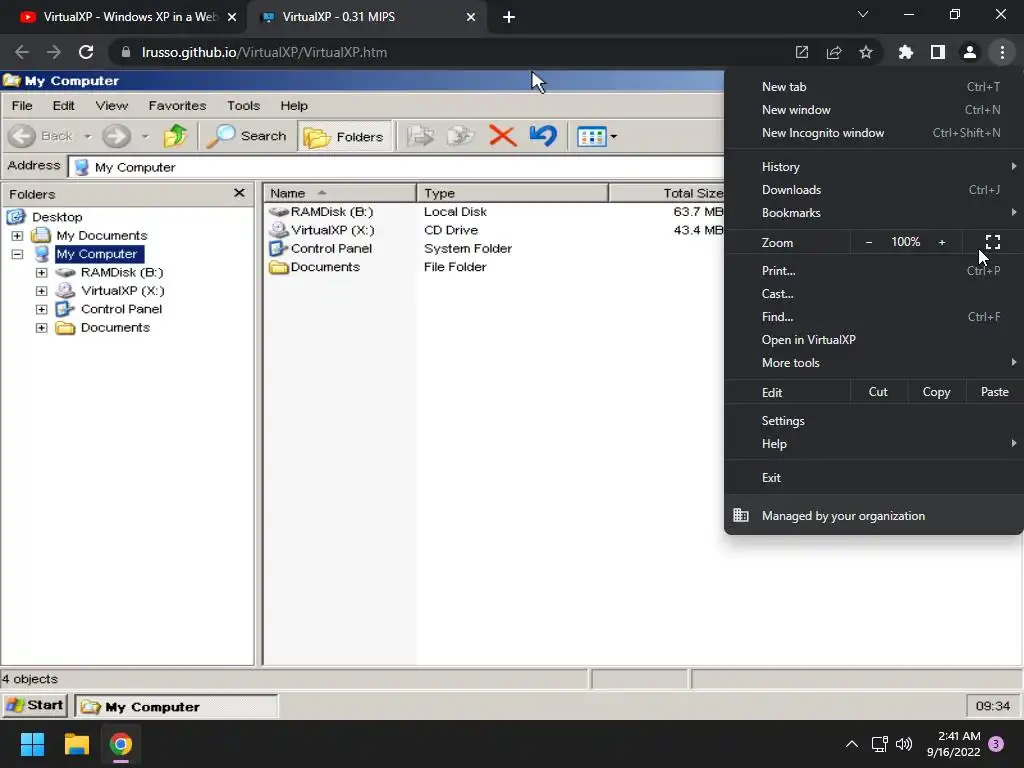Expand RAMDisk (B:) tree node
The image size is (1024, 768).
[x=42, y=272]
